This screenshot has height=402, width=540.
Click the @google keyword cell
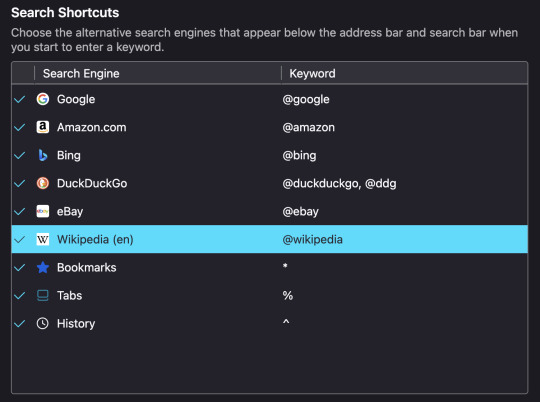click(306, 100)
